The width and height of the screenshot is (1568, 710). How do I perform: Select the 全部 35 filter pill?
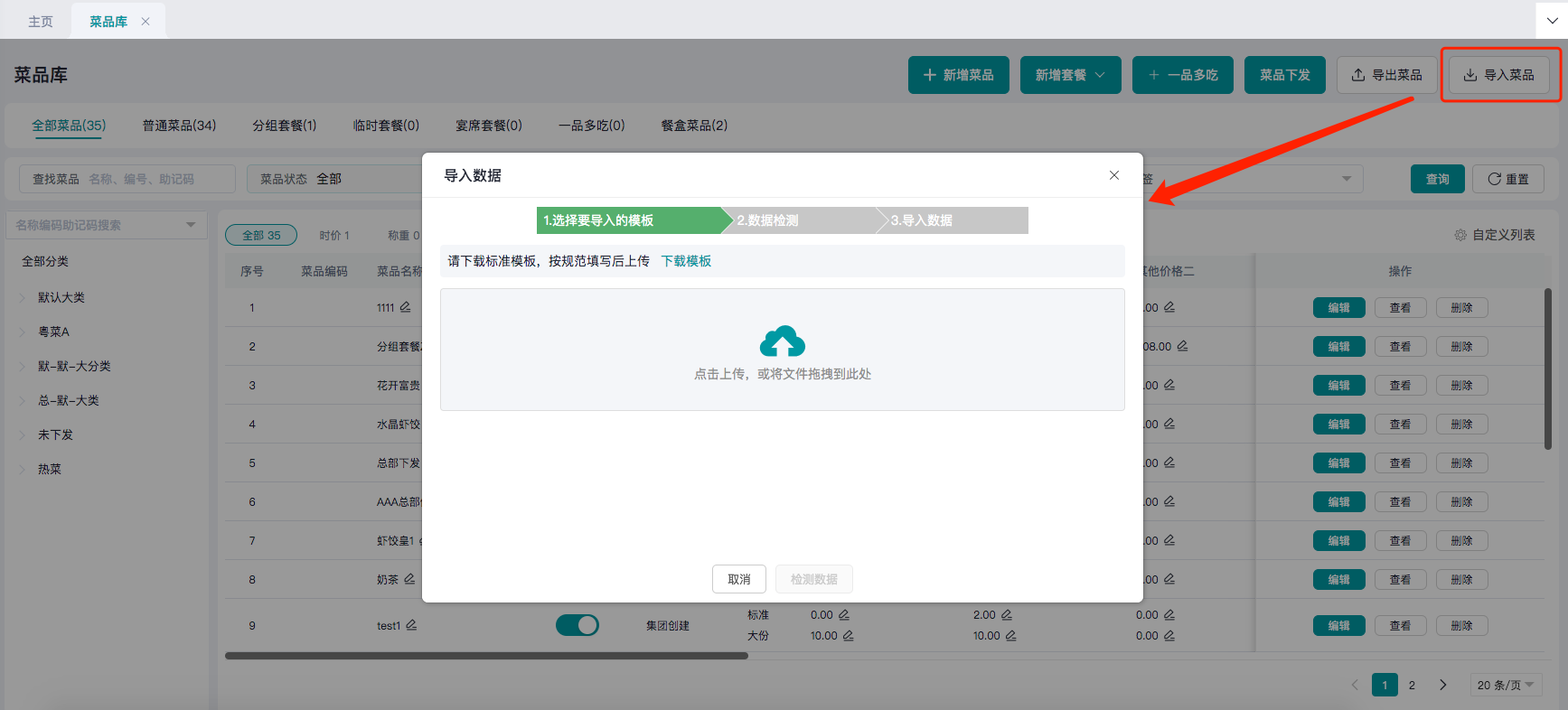coord(261,235)
